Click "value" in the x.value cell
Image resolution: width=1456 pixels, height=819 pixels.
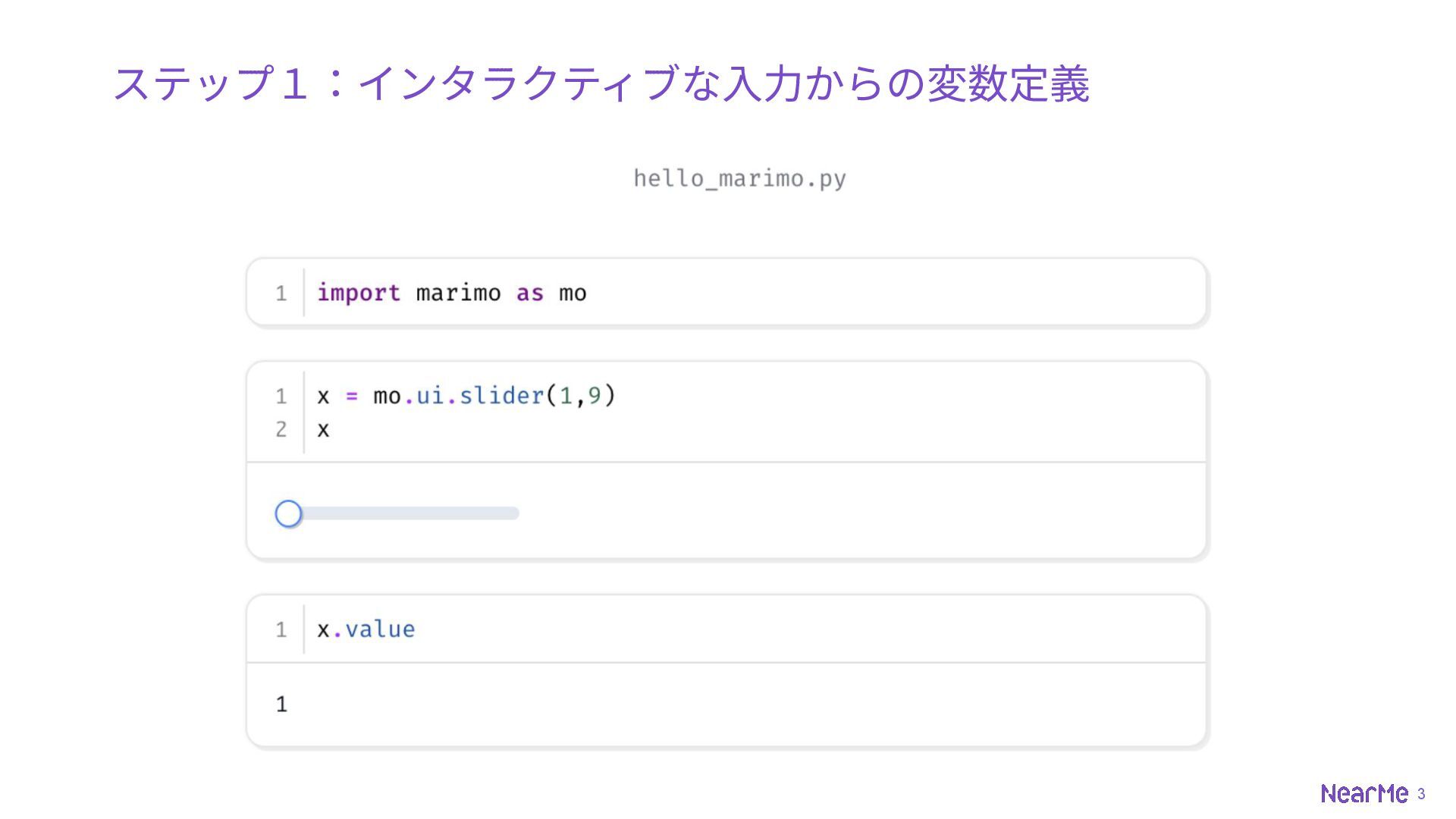[x=380, y=629]
